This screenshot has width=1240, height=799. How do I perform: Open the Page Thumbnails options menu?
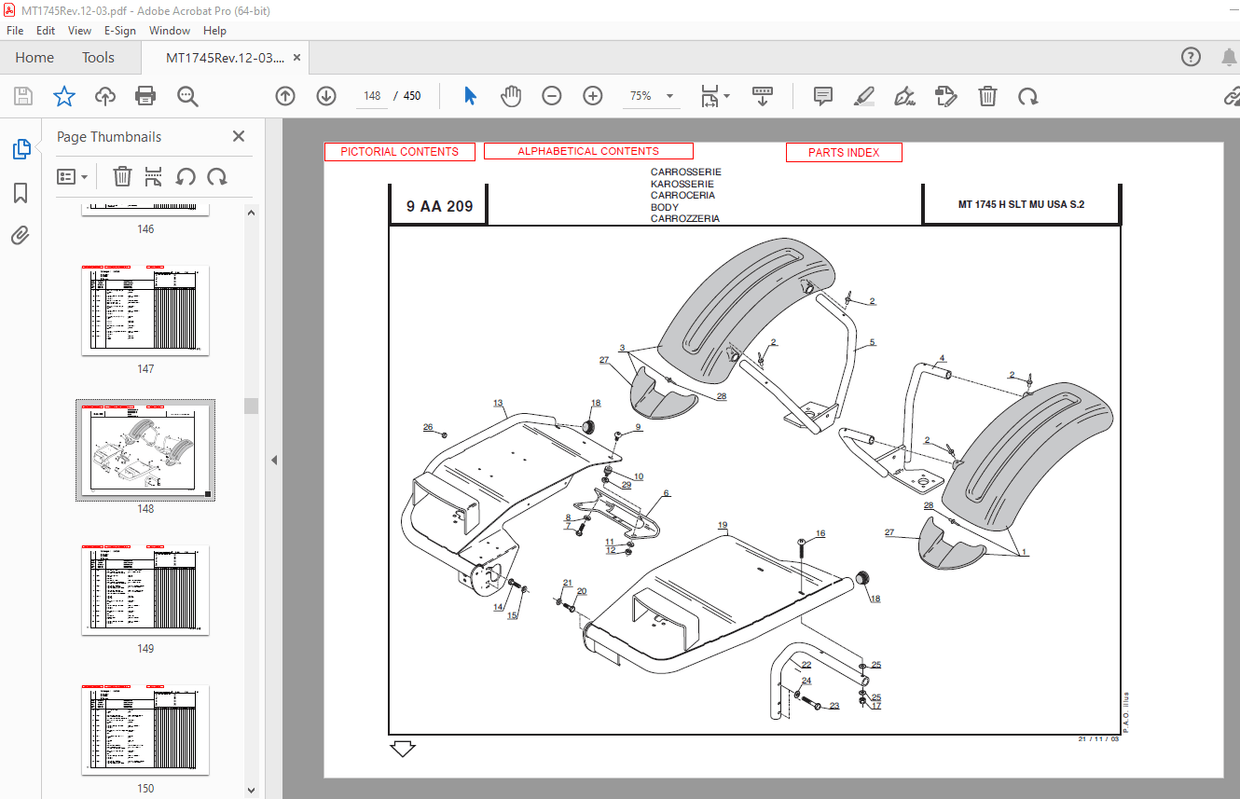pos(71,176)
